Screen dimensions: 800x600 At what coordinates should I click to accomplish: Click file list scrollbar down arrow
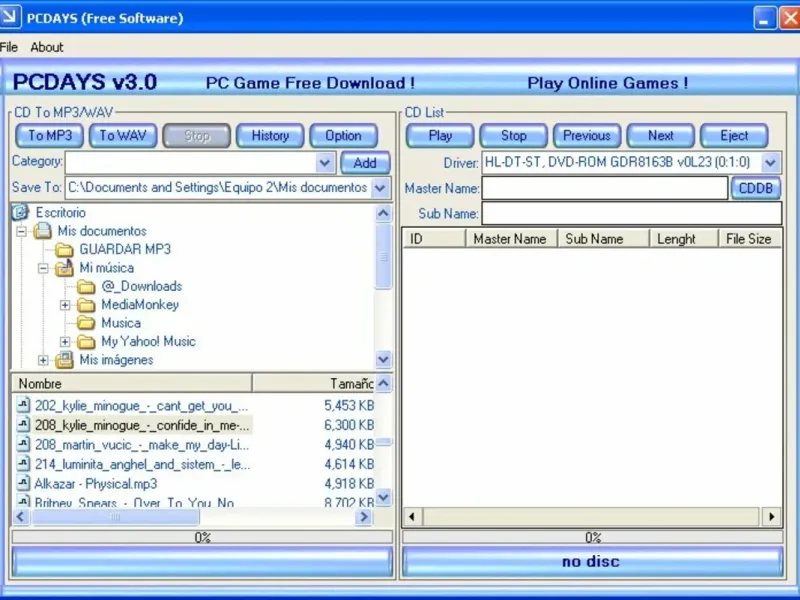tap(384, 496)
